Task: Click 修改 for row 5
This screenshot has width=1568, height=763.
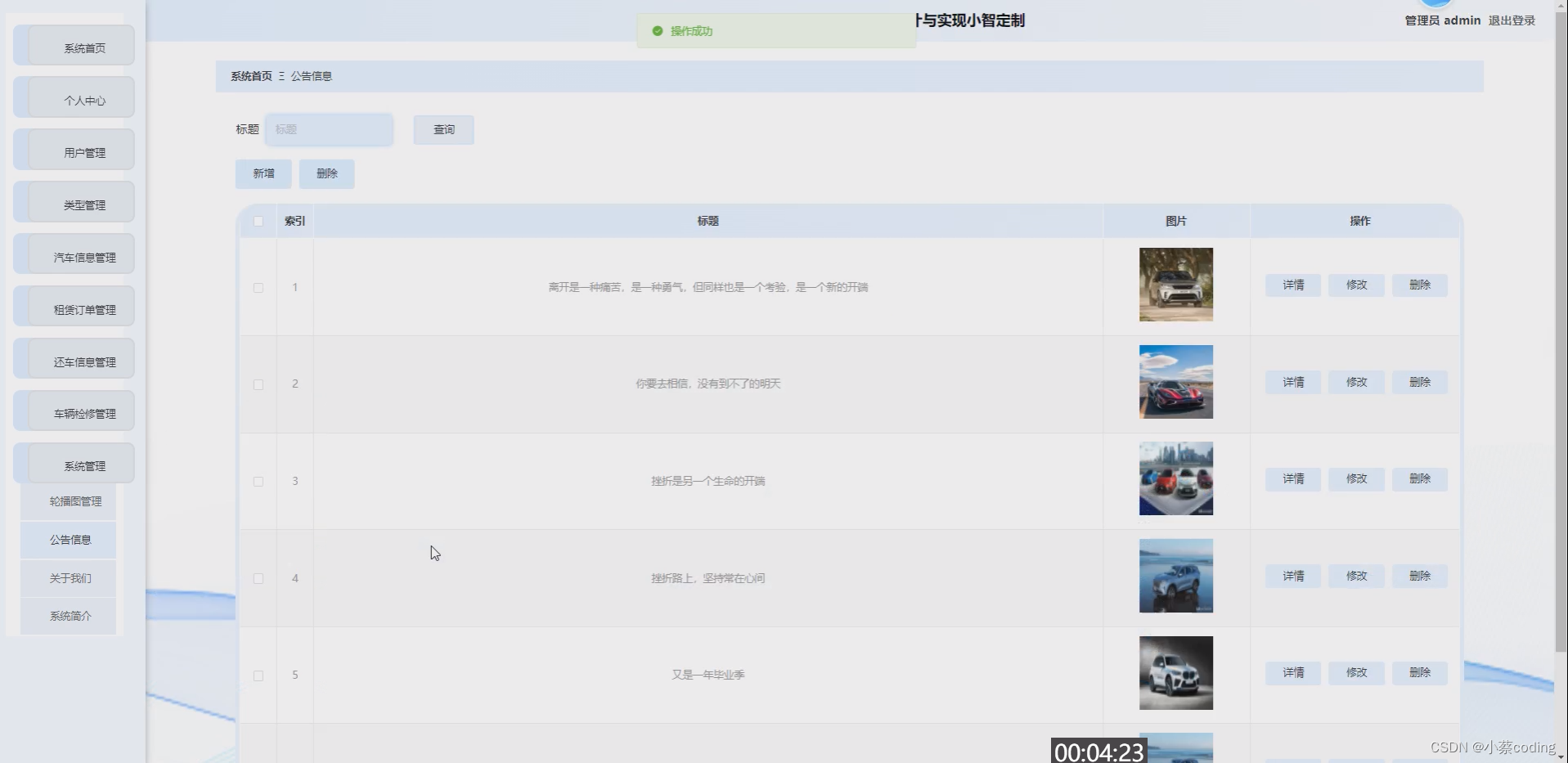Action: (1357, 672)
